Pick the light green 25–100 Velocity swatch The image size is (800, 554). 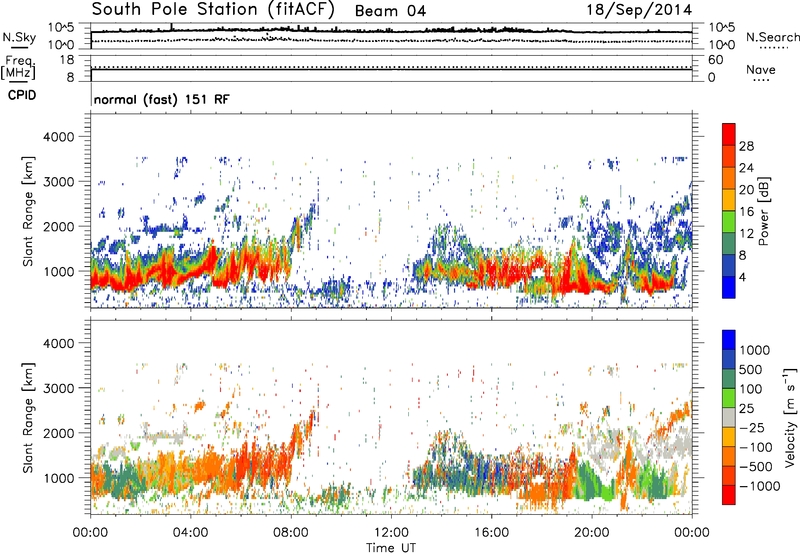pyautogui.click(x=729, y=398)
